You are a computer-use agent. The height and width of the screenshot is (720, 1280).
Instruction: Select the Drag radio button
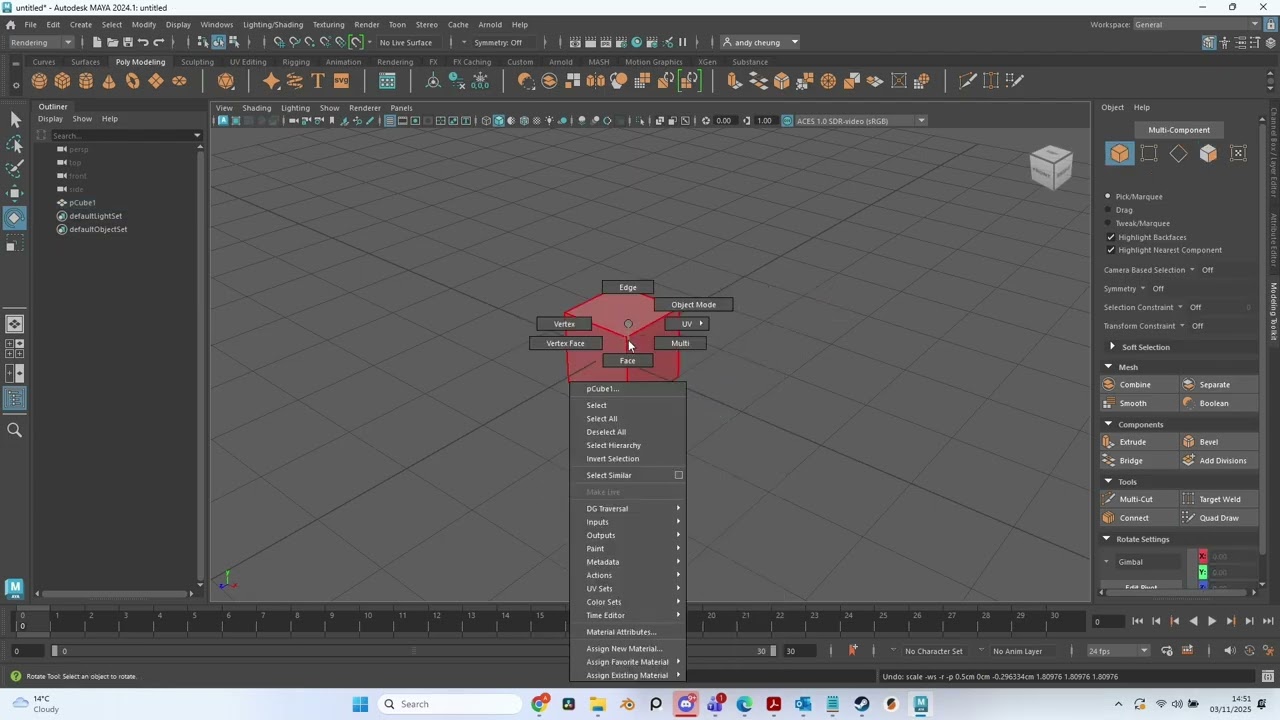(1108, 210)
